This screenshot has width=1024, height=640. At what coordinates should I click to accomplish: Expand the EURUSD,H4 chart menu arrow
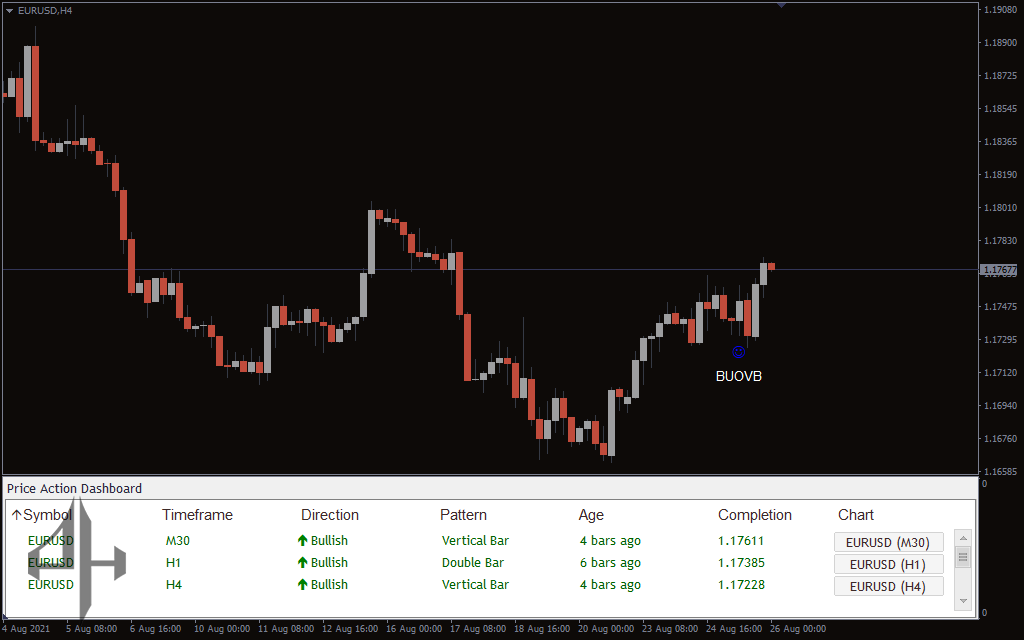[x=9, y=10]
